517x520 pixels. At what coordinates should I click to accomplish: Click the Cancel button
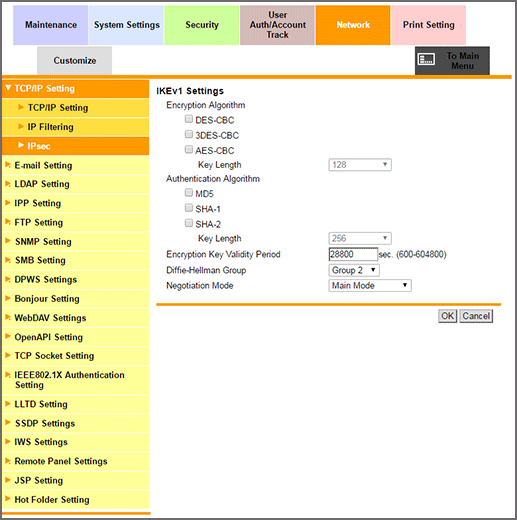click(x=476, y=316)
